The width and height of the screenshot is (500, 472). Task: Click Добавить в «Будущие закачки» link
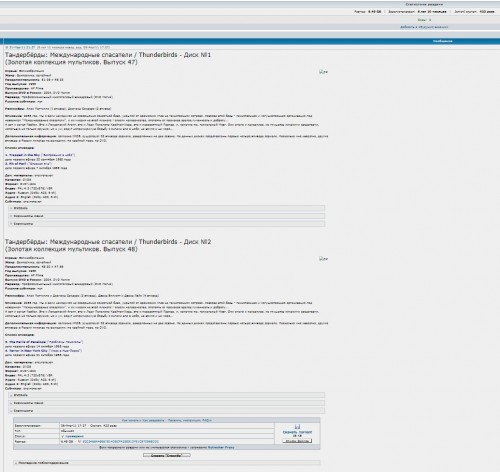click(x=424, y=27)
